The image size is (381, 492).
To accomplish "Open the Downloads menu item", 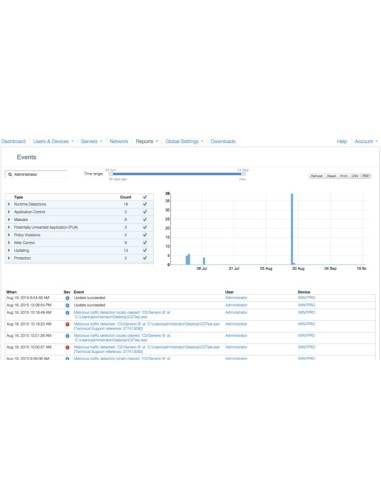I will pos(223,141).
